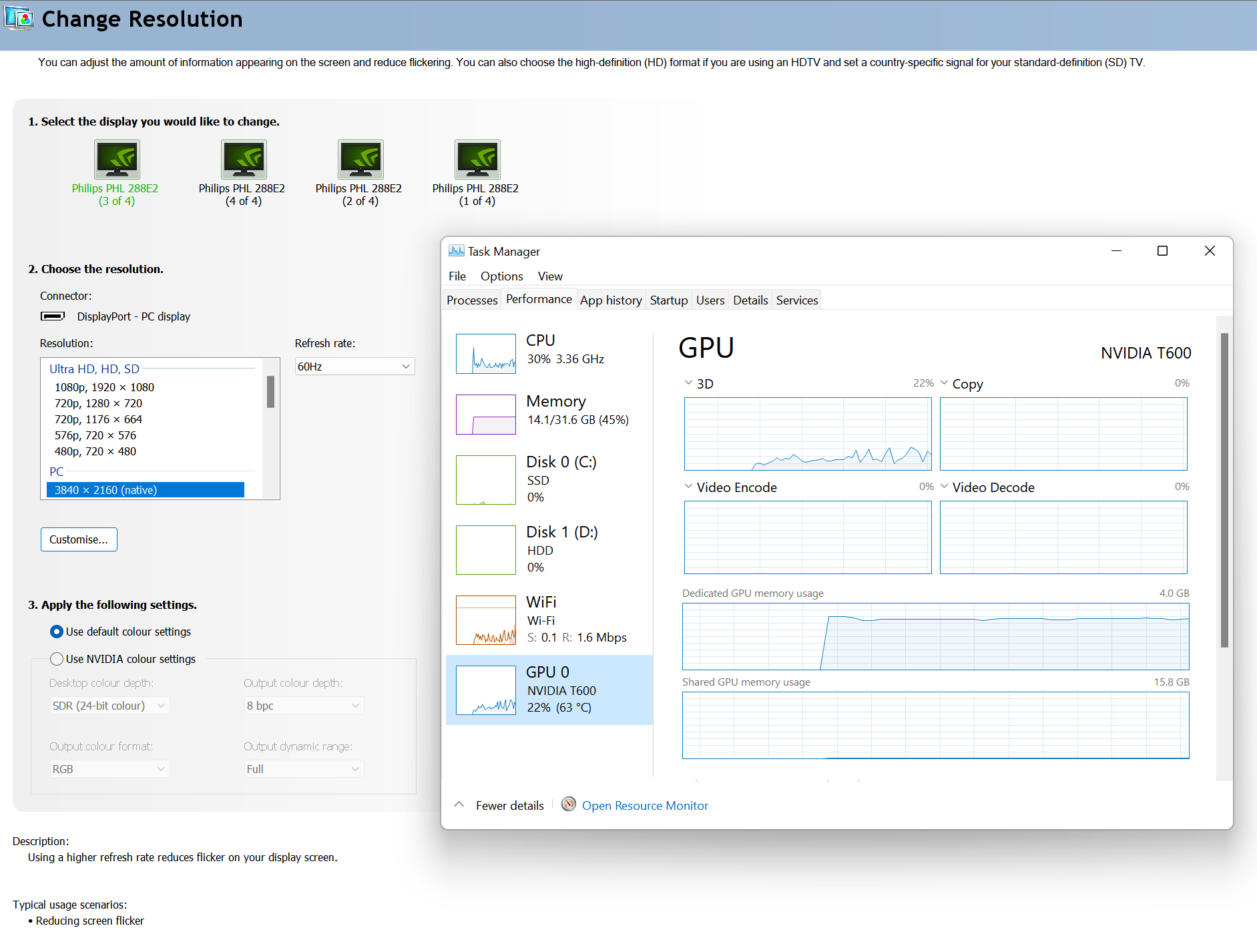The image size is (1257, 952).
Task: Click the NVIDIA T600 GPU name heading
Action: point(1146,353)
